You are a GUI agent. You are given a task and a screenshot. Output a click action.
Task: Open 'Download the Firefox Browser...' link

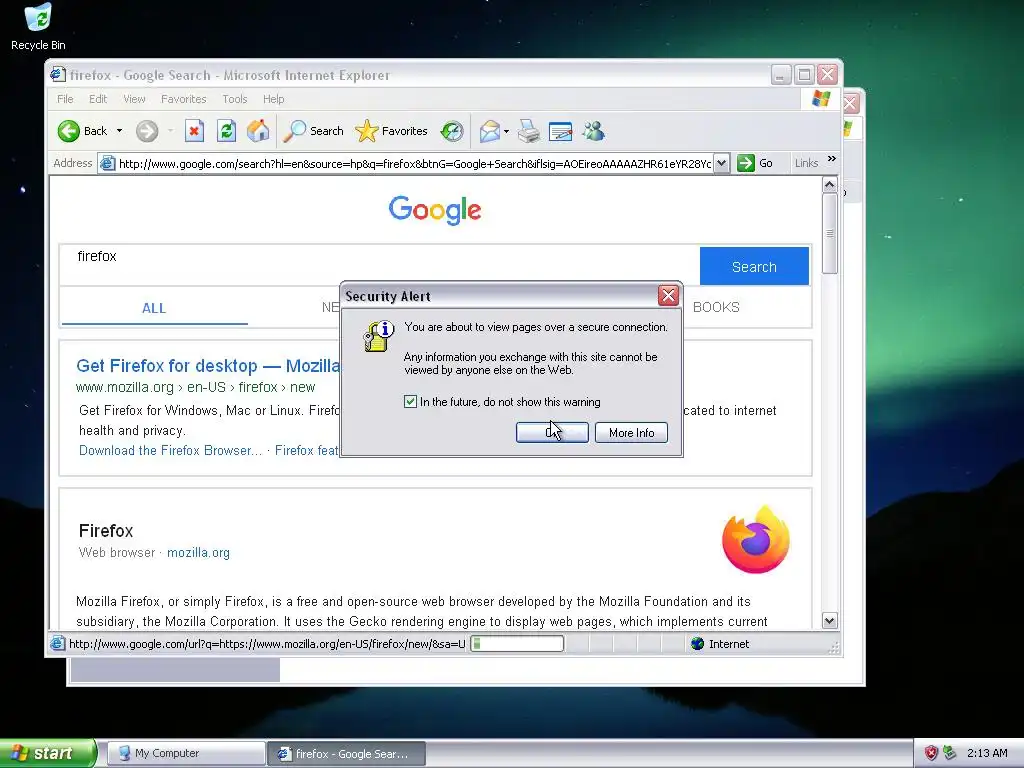click(170, 451)
